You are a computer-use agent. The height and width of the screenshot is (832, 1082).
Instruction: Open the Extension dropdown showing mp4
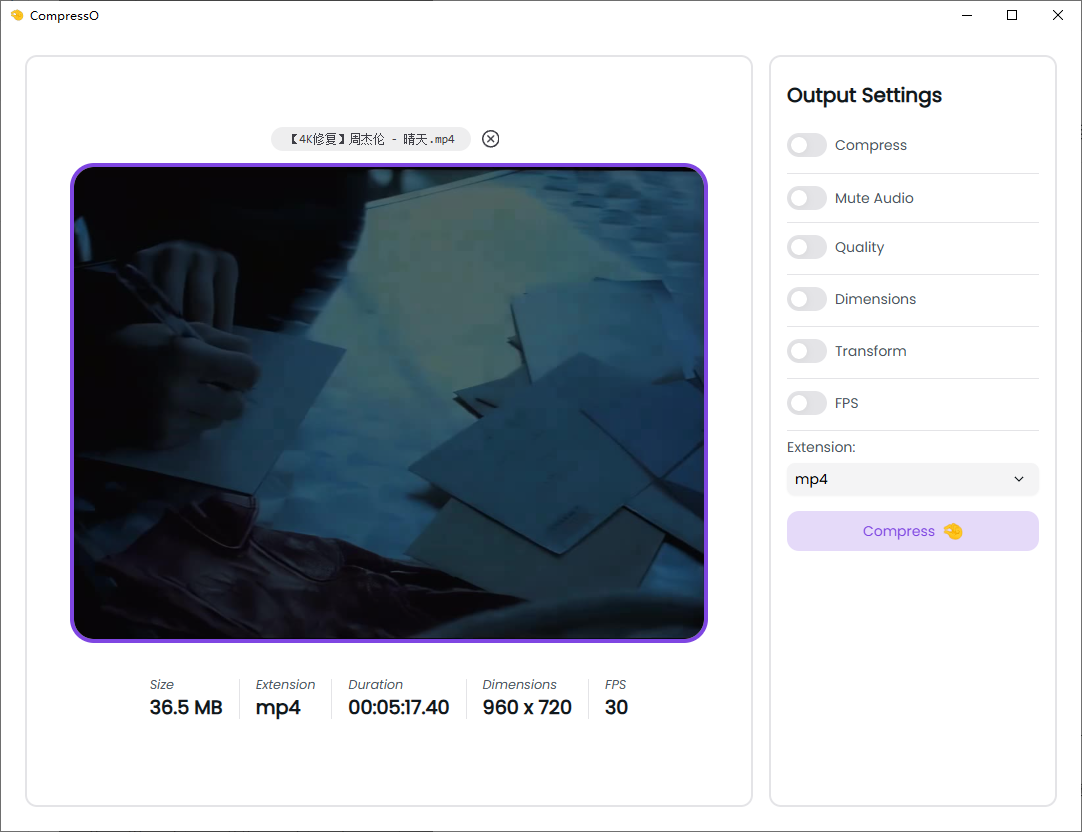pos(912,479)
